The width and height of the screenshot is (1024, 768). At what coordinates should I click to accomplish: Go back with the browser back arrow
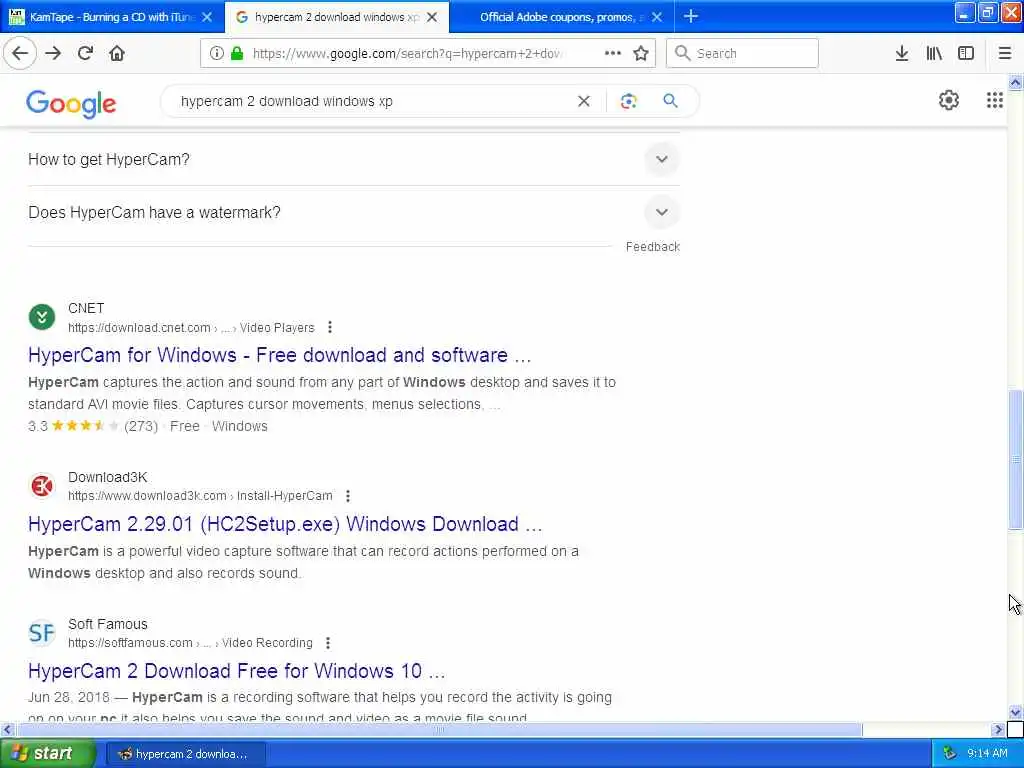(x=20, y=53)
